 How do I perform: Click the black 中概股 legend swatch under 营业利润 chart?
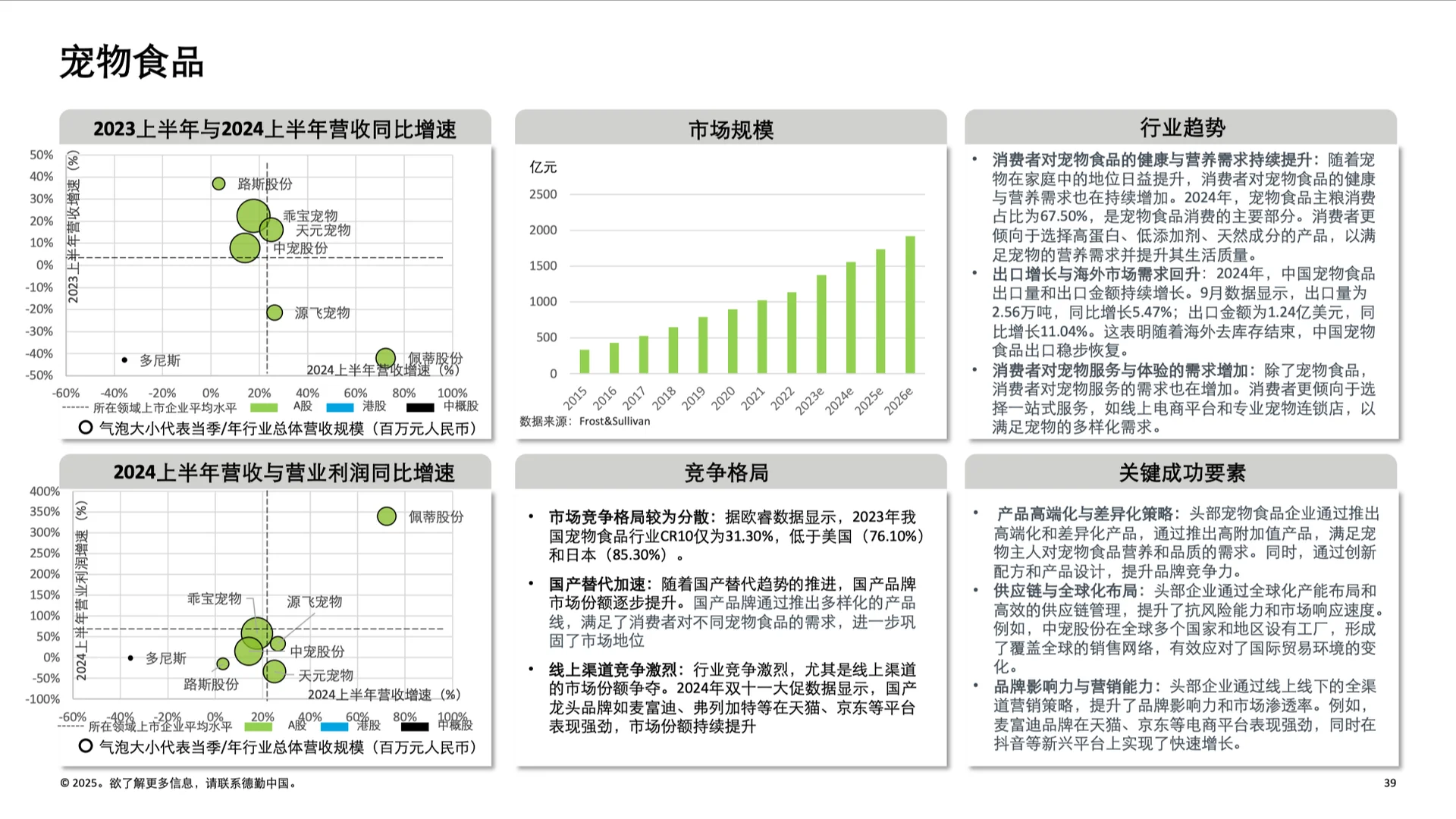point(415,726)
